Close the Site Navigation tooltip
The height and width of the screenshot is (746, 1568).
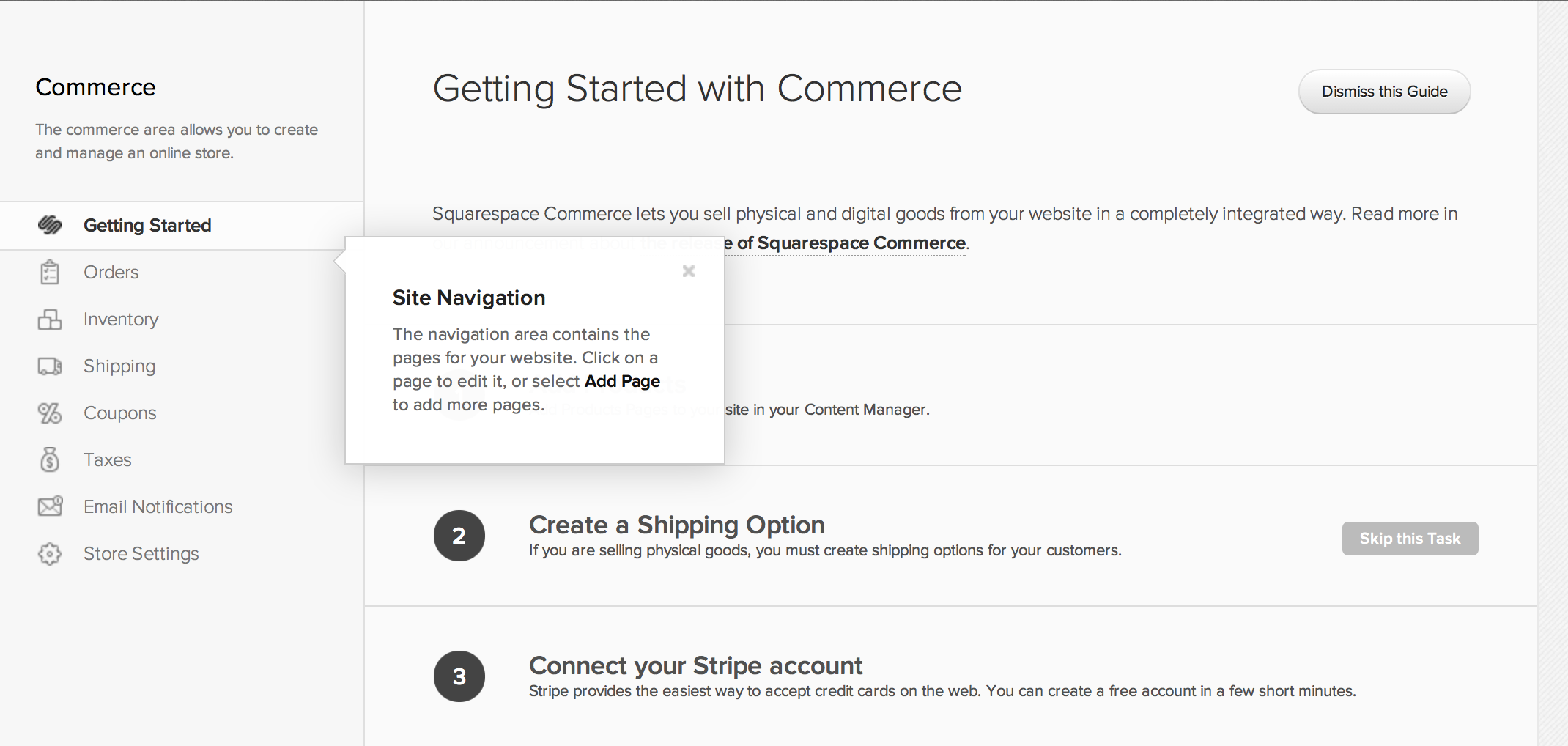point(688,271)
